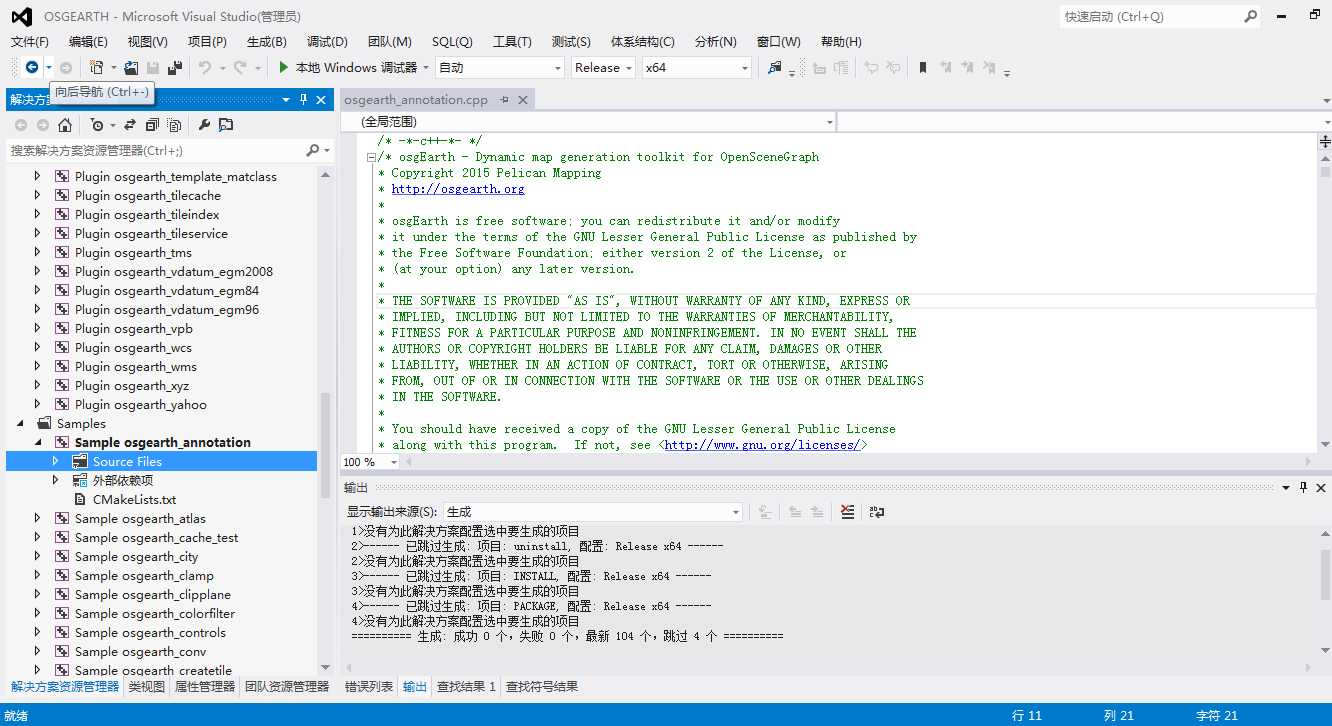This screenshot has width=1332, height=726.
Task: Select Plugin osgearth_yahoo project
Action: tap(140, 404)
